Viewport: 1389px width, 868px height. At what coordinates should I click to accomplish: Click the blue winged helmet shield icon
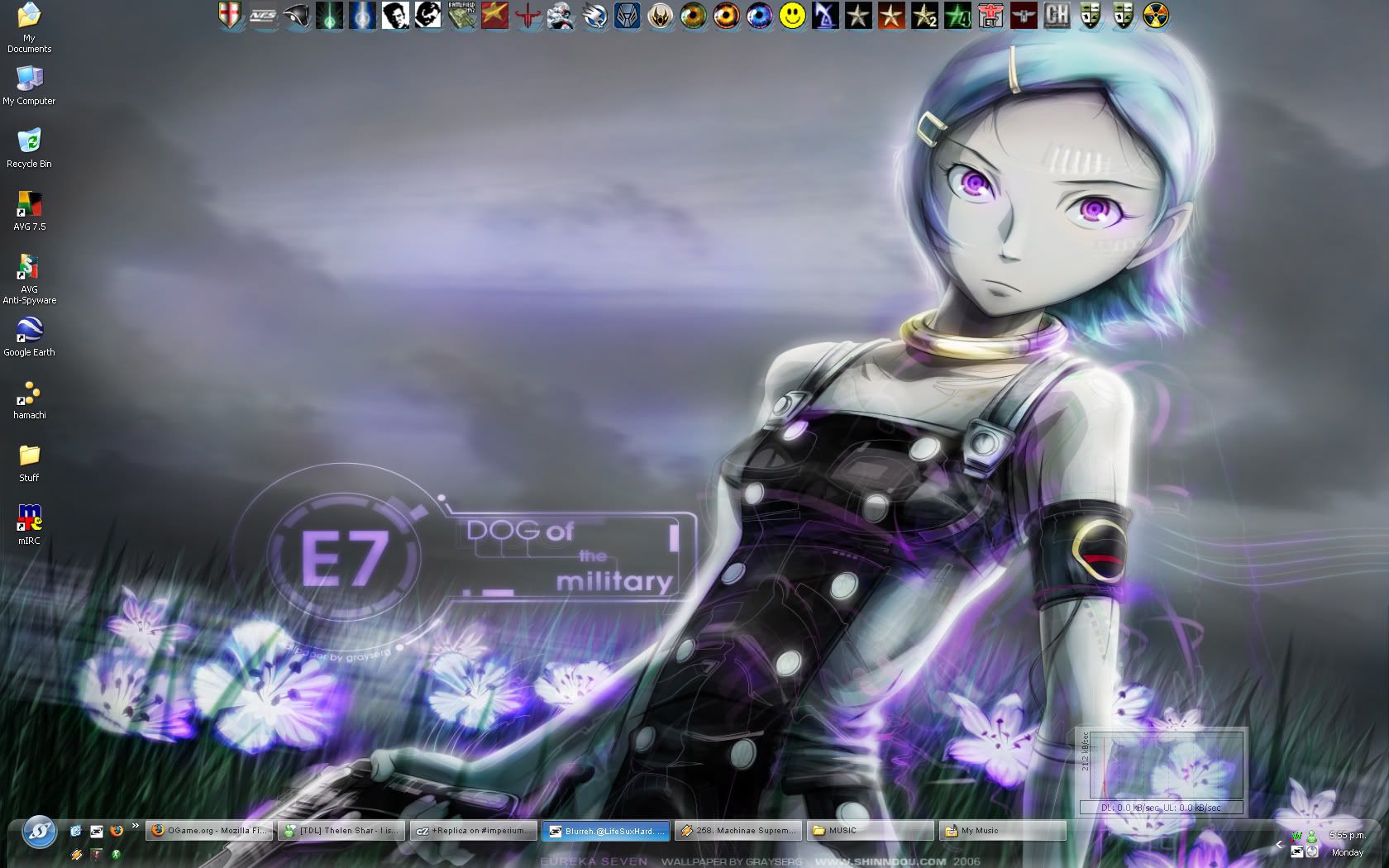tap(627, 16)
